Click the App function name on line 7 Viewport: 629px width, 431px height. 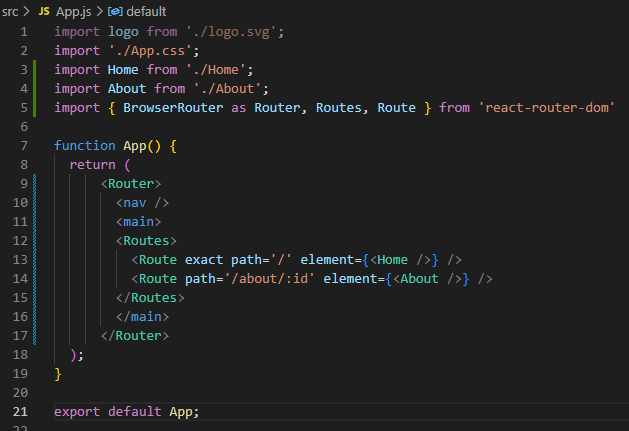(135, 146)
